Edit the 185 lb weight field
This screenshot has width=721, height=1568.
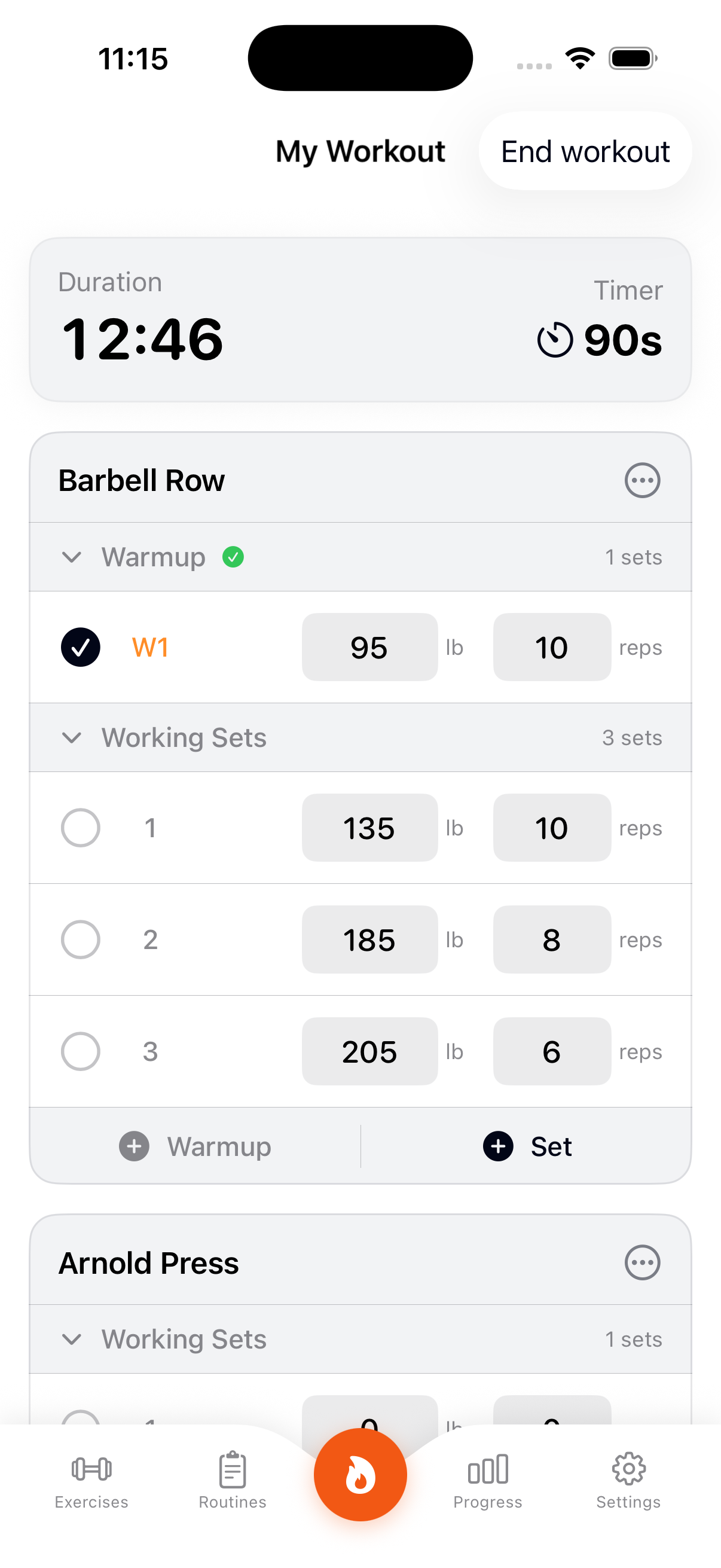pyautogui.click(x=369, y=939)
